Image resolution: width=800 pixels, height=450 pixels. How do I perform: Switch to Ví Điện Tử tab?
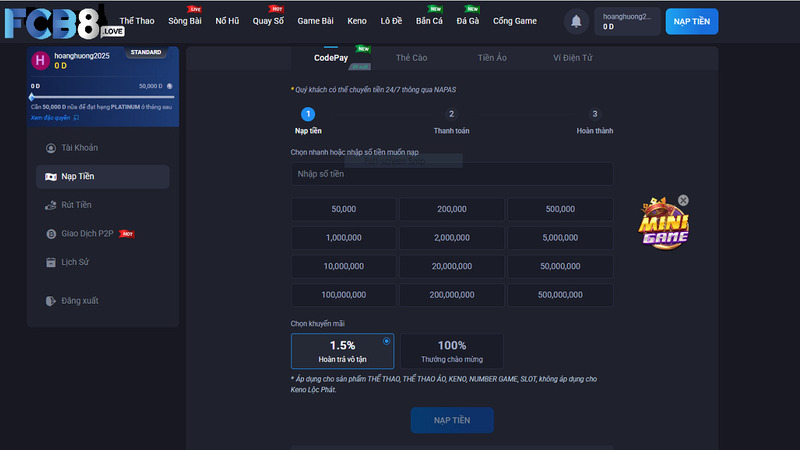572,58
